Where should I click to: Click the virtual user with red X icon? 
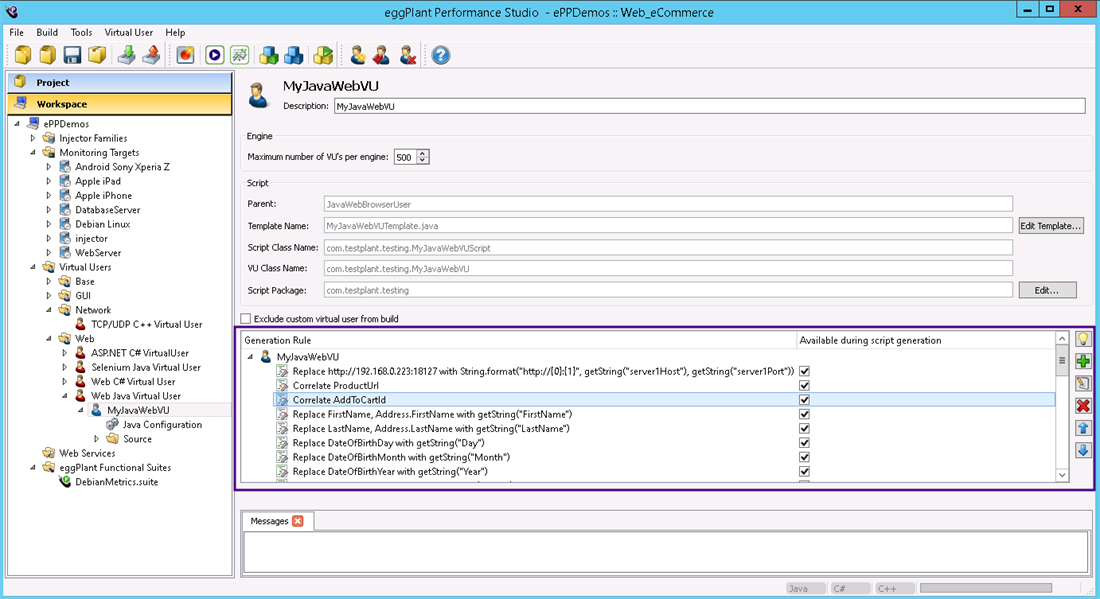[x=407, y=55]
